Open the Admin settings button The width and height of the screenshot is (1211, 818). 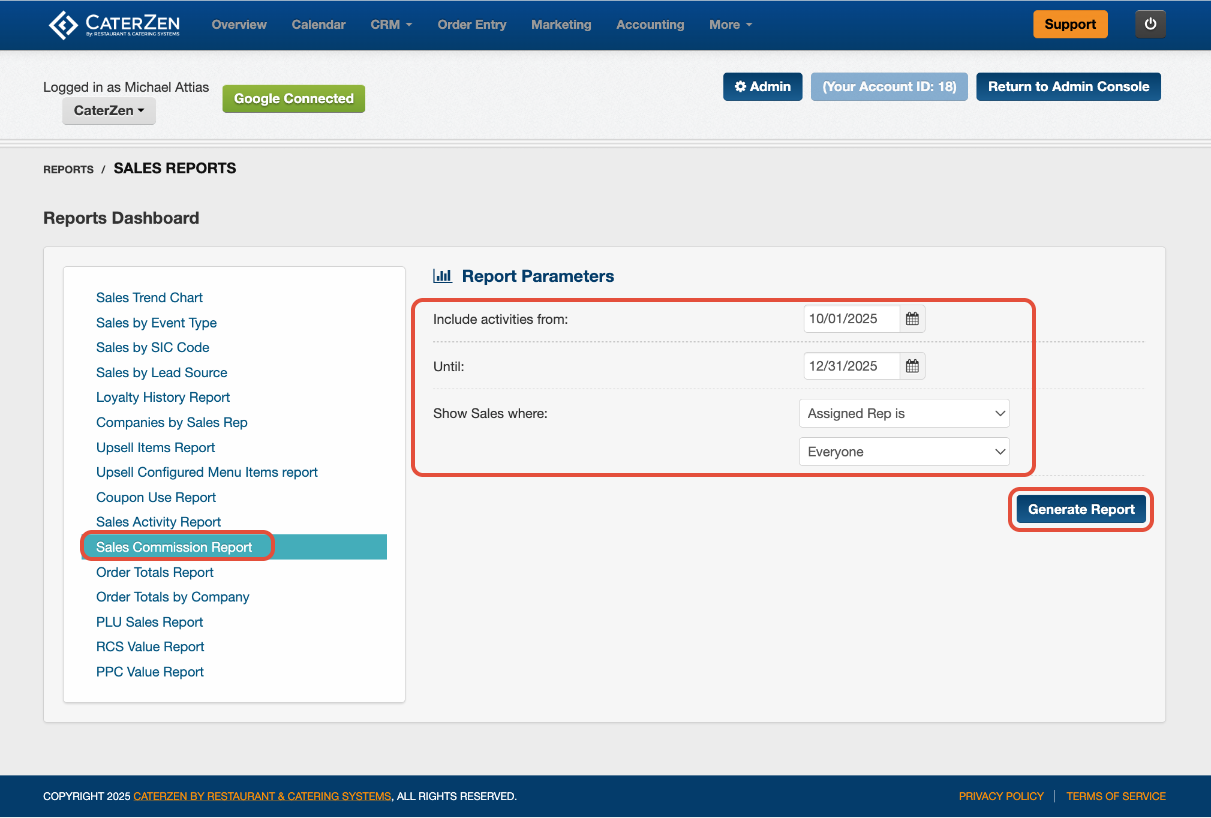coord(763,87)
